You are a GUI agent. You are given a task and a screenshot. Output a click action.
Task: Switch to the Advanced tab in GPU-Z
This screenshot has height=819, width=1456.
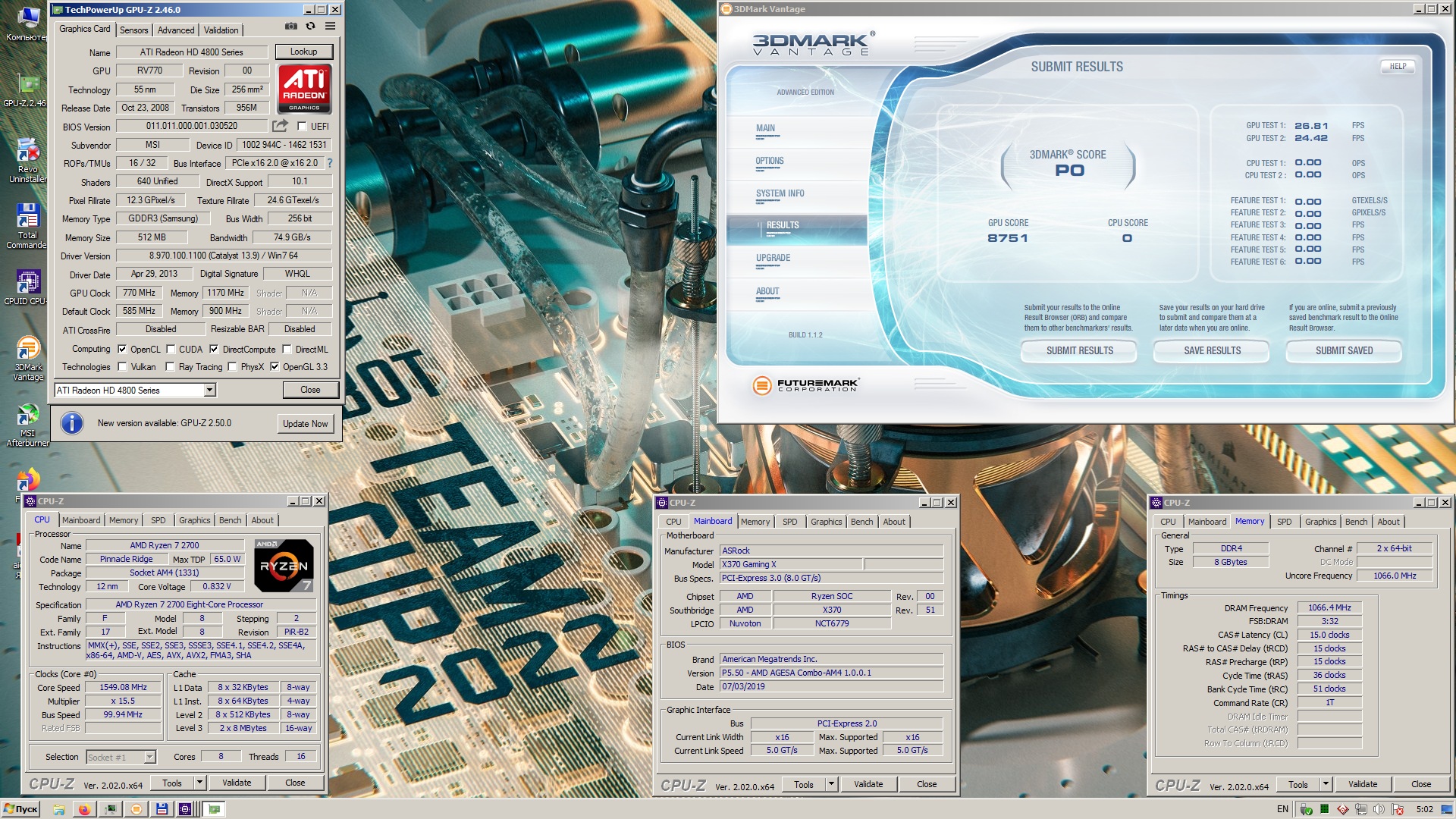click(x=176, y=30)
